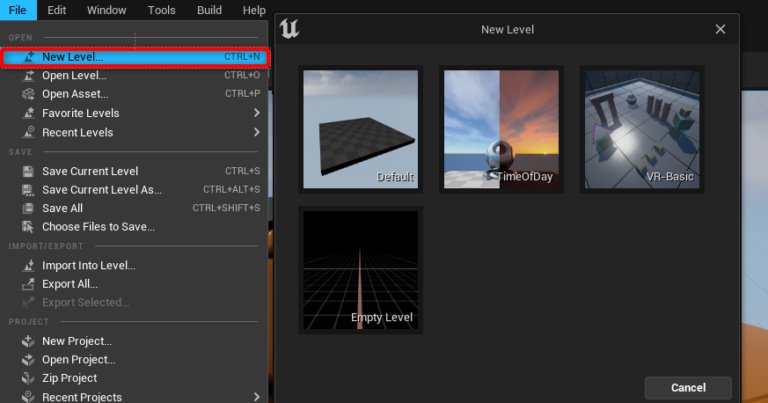768x403 pixels.
Task: Select the Empty Level template
Action: [x=361, y=270]
